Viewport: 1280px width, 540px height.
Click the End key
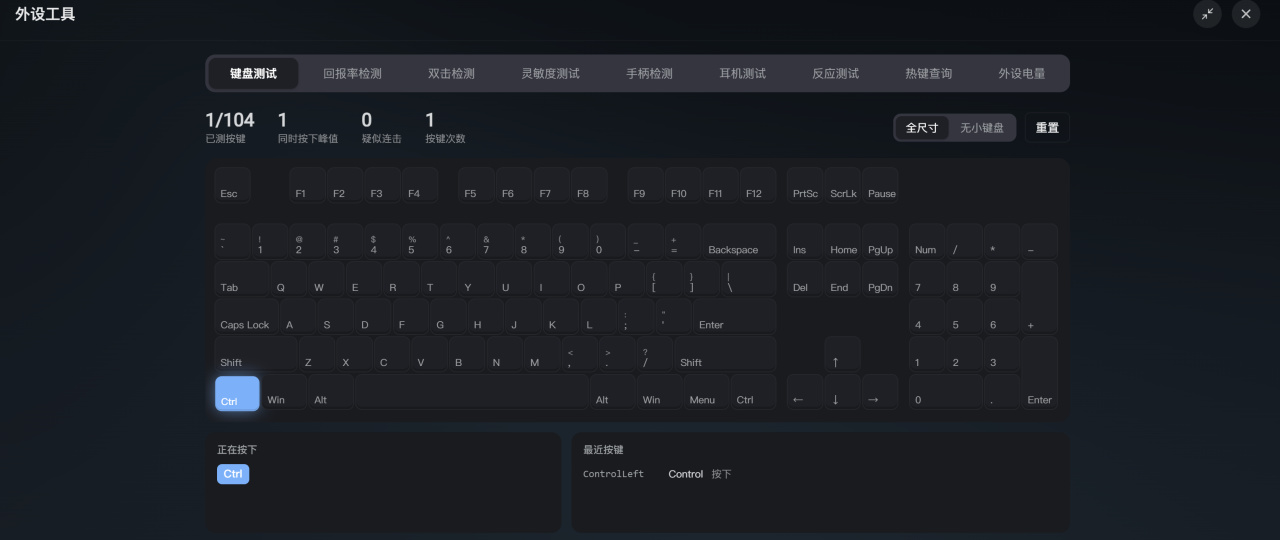click(843, 279)
